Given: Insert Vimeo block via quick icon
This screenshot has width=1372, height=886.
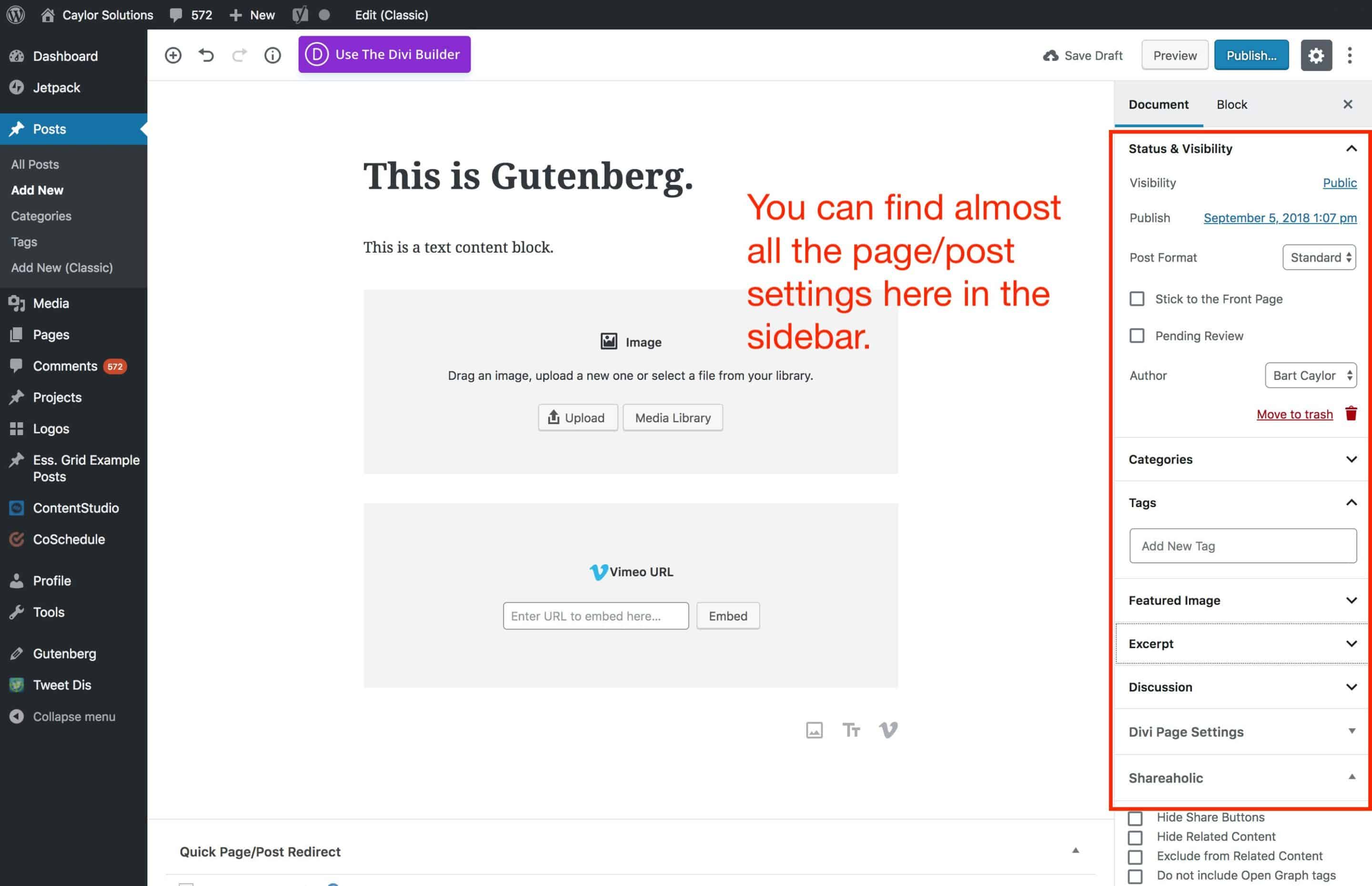Looking at the screenshot, I should point(888,730).
